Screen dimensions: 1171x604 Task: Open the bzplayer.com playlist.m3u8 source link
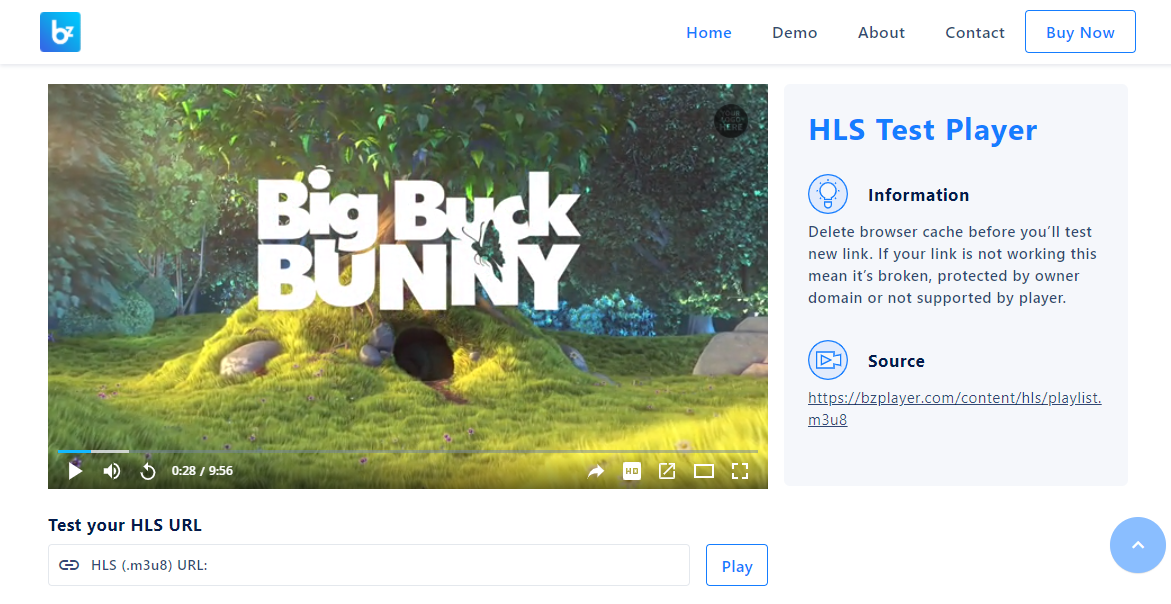pos(954,408)
